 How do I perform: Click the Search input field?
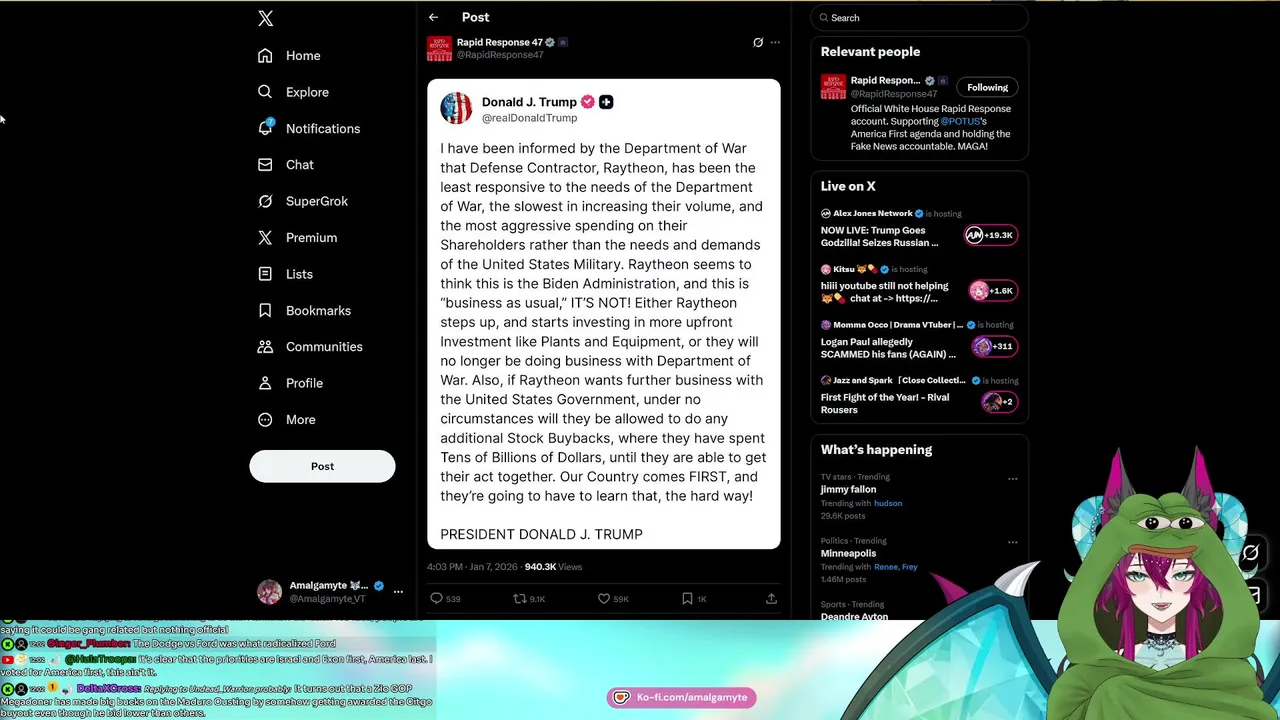tap(919, 17)
